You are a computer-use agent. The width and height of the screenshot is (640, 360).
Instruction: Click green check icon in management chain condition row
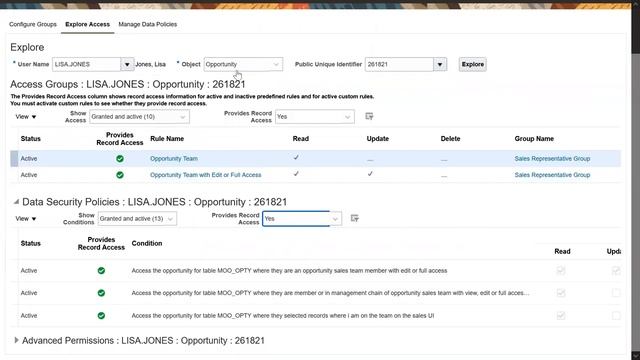coord(101,293)
